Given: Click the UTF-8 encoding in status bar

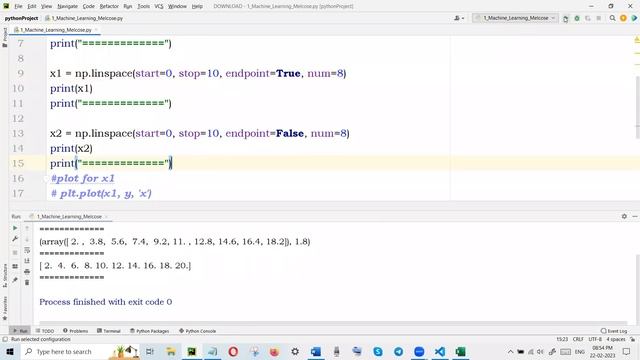Looking at the screenshot, I should 595,339.
